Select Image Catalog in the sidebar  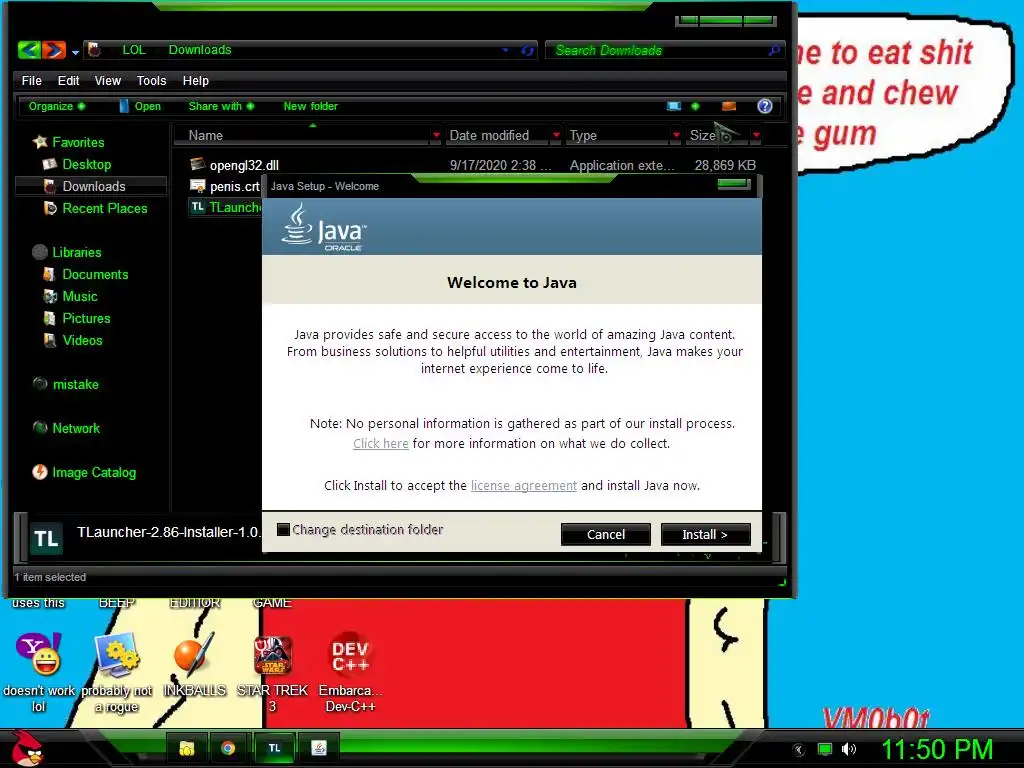click(94, 472)
